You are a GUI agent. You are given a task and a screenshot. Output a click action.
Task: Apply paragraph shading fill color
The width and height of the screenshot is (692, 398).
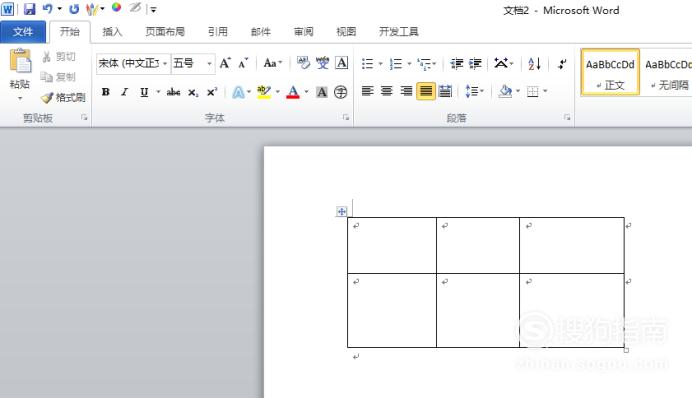coord(505,91)
